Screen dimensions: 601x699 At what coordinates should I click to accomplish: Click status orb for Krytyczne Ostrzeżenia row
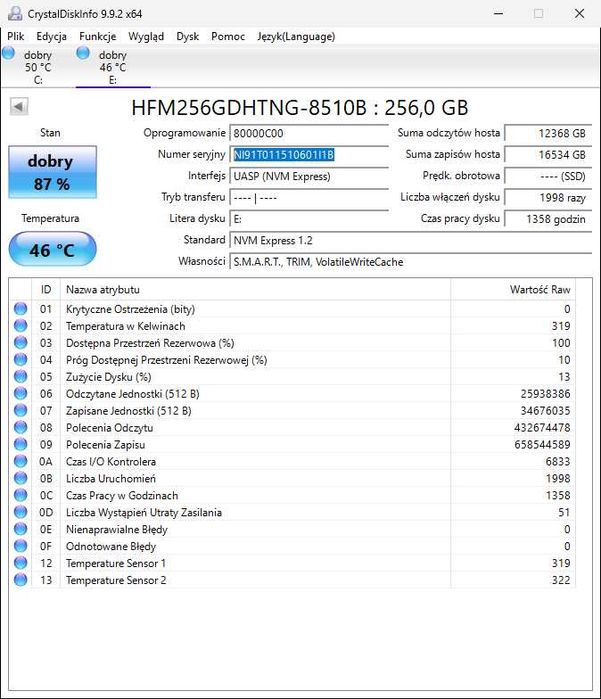(x=21, y=309)
